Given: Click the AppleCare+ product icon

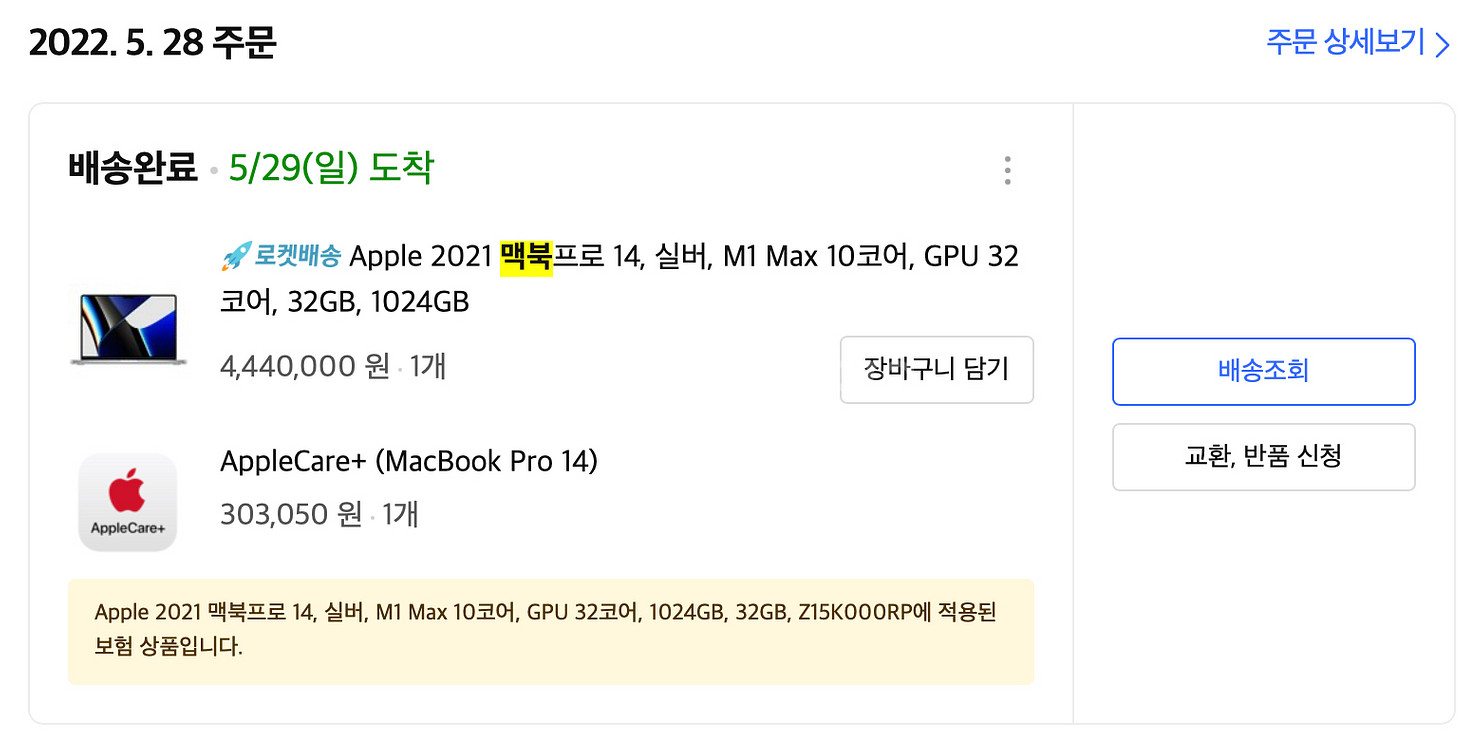Looking at the screenshot, I should (x=128, y=502).
